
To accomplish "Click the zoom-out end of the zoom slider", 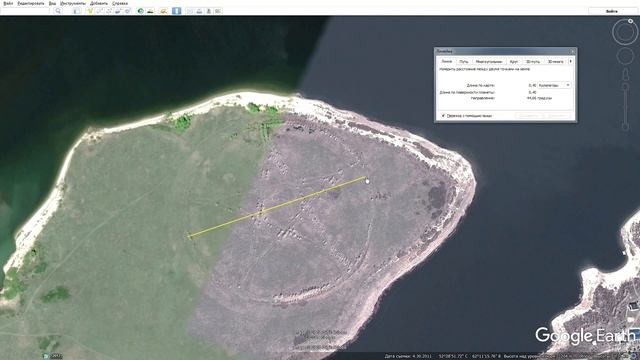I will [x=625, y=128].
